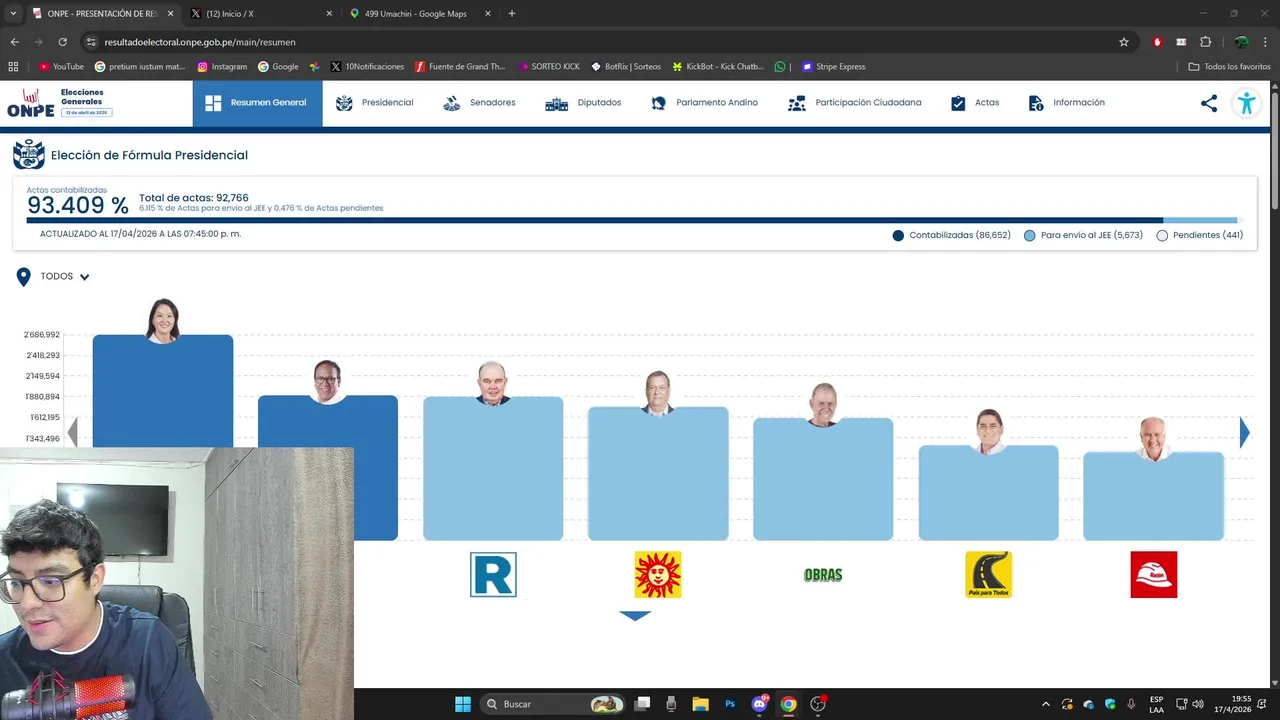The height and width of the screenshot is (720, 1280).
Task: Open the accessibility options icon
Action: (x=1246, y=103)
